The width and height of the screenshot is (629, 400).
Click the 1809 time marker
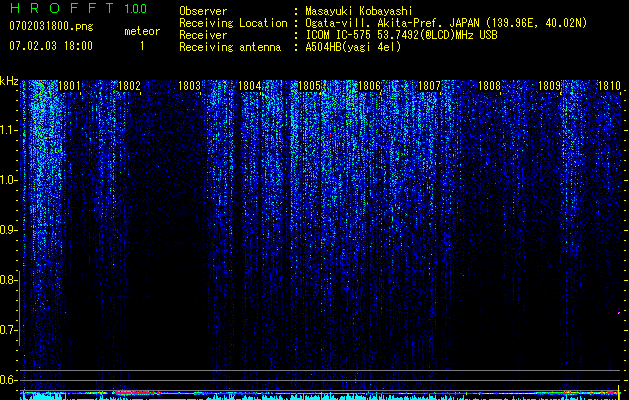[x=549, y=86]
